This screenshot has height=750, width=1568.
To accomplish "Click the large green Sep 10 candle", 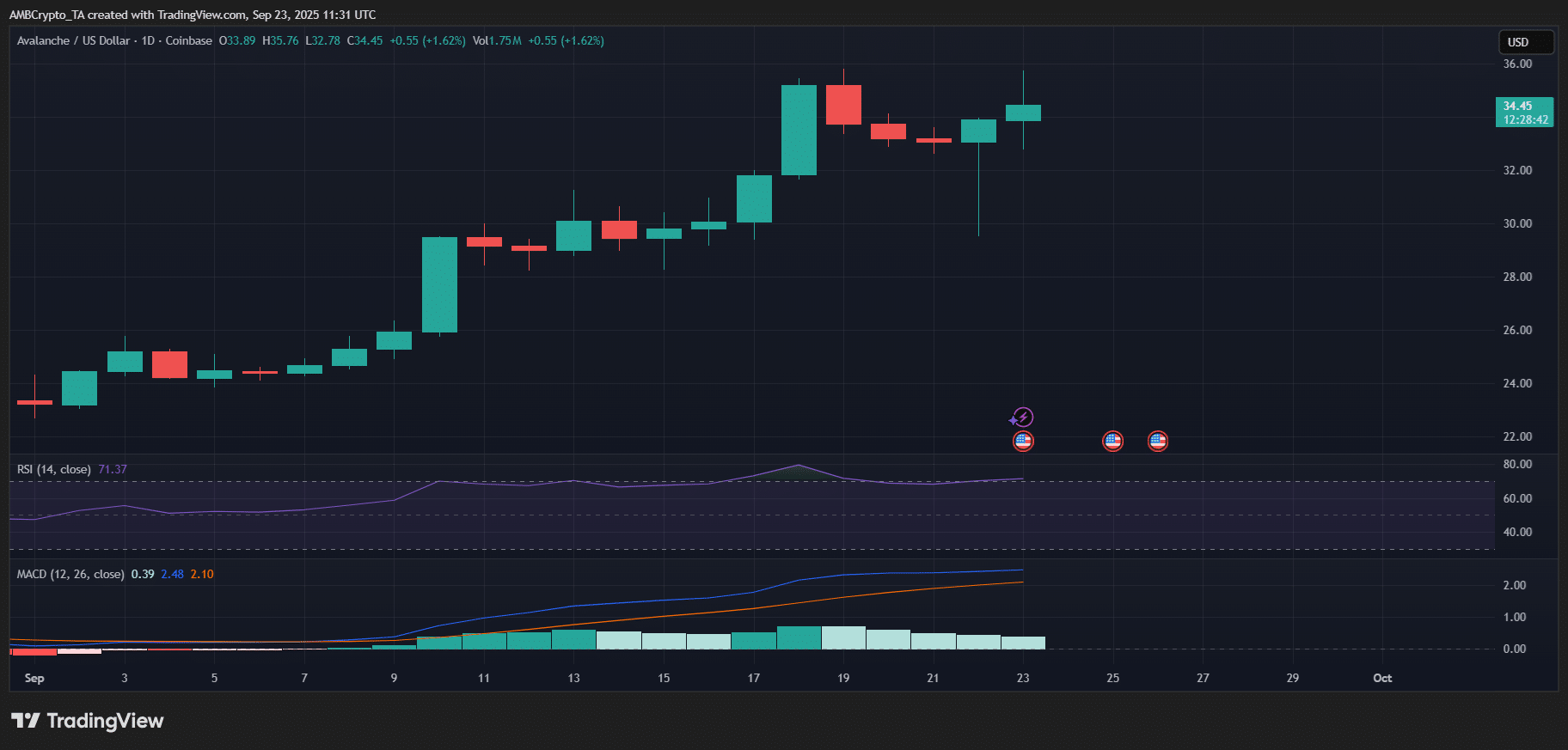I will (x=439, y=284).
